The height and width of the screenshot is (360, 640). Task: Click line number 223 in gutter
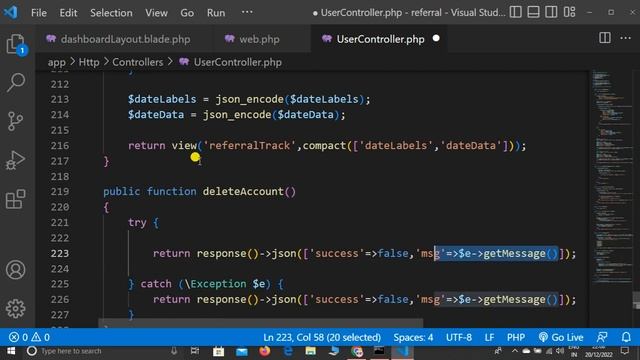click(60, 253)
